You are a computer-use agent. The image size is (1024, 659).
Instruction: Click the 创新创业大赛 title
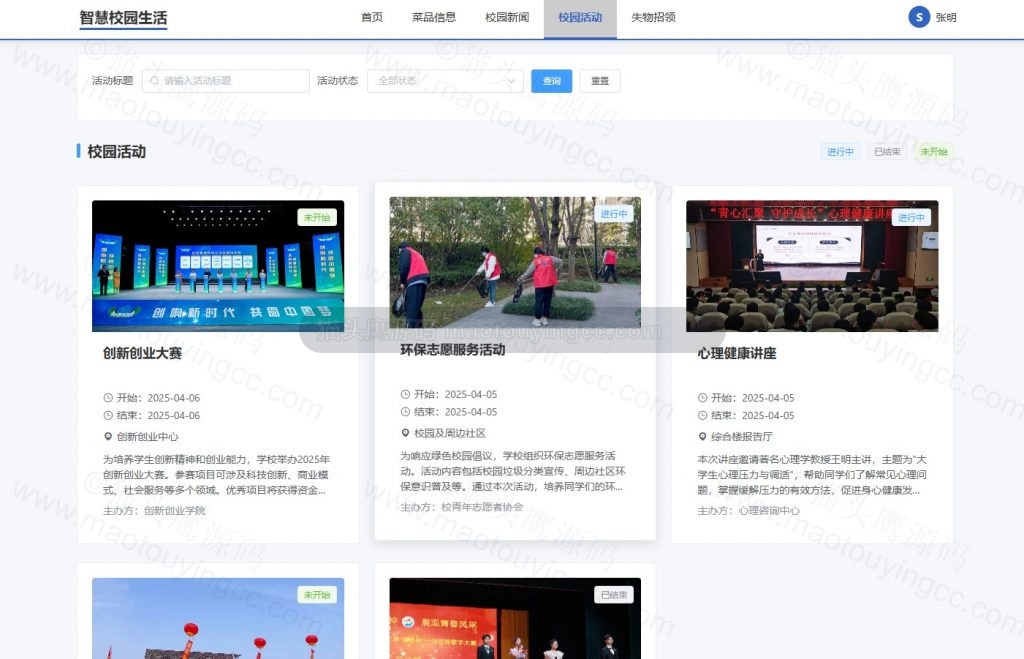point(142,353)
